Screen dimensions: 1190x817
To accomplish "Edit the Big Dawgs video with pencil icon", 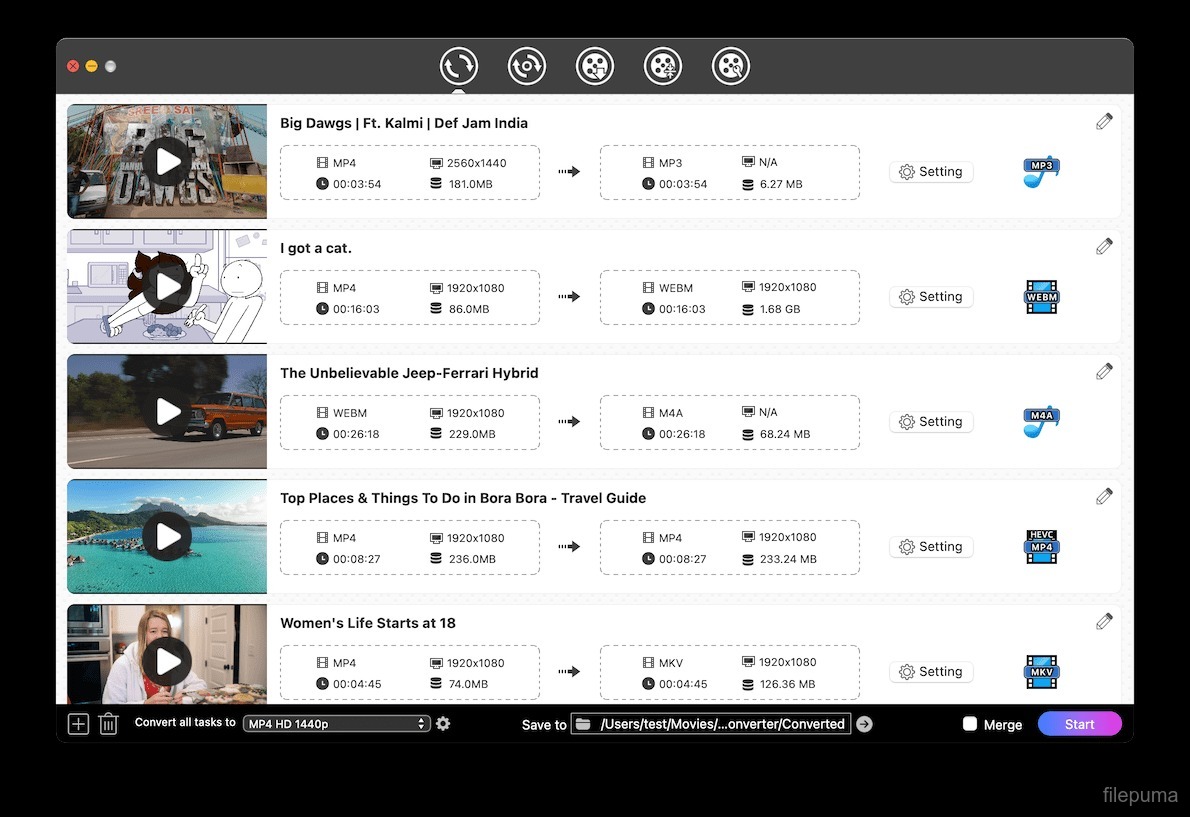I will [1104, 122].
